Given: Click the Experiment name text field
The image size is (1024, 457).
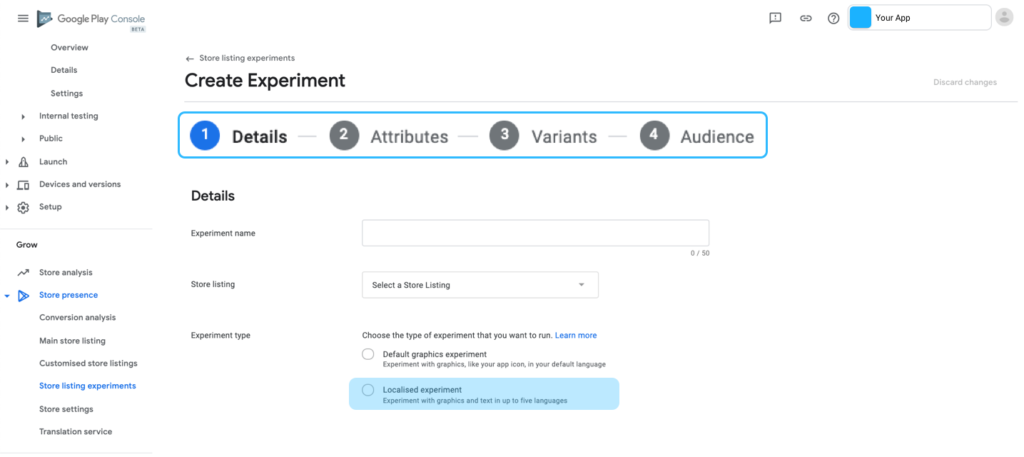Looking at the screenshot, I should [x=536, y=233].
